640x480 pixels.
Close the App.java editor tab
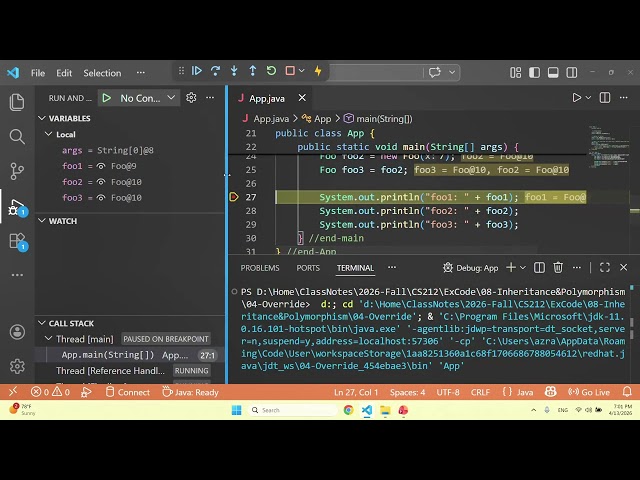(x=302, y=98)
